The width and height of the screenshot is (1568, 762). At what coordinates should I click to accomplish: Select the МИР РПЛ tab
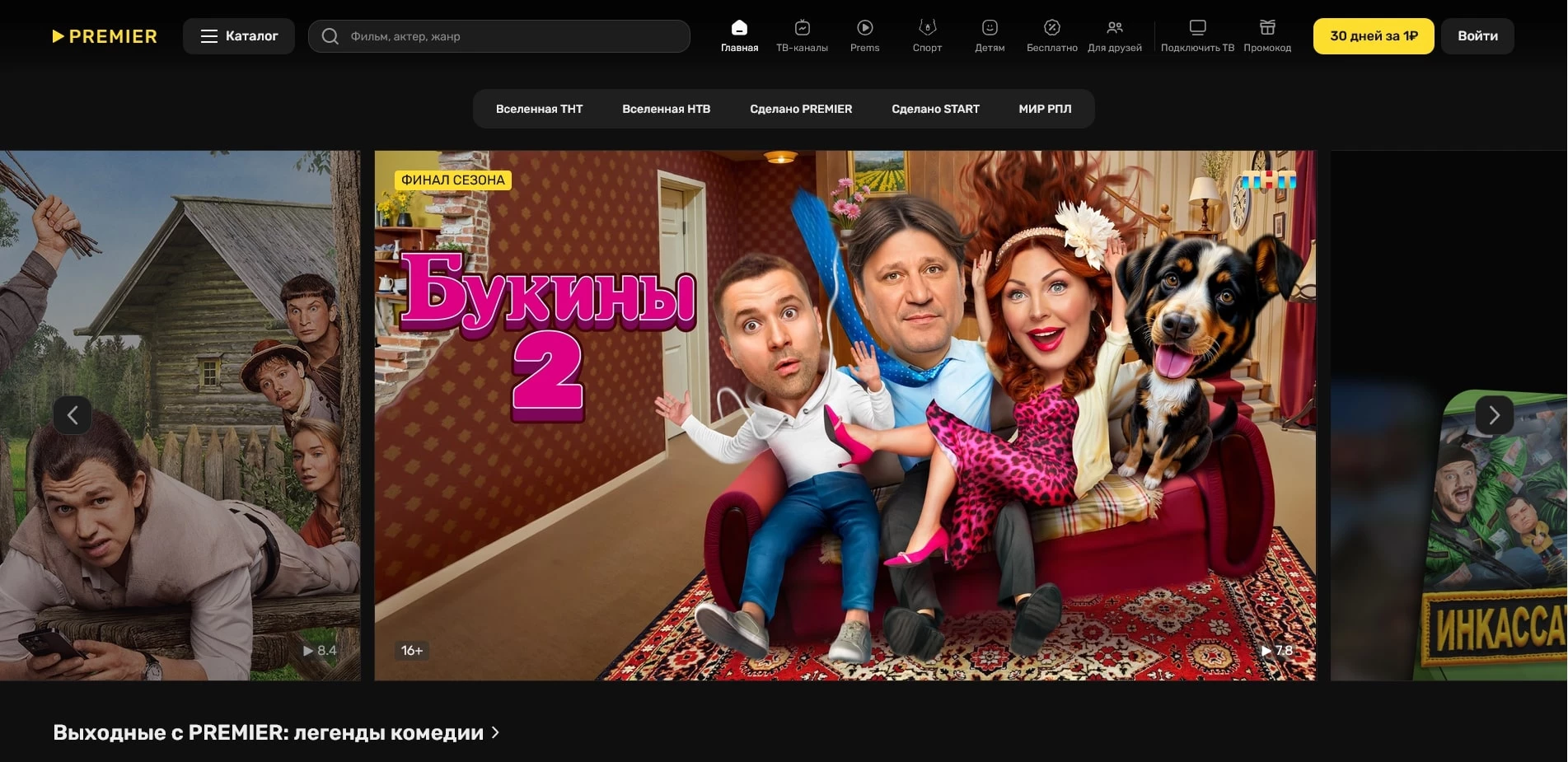pyautogui.click(x=1045, y=108)
